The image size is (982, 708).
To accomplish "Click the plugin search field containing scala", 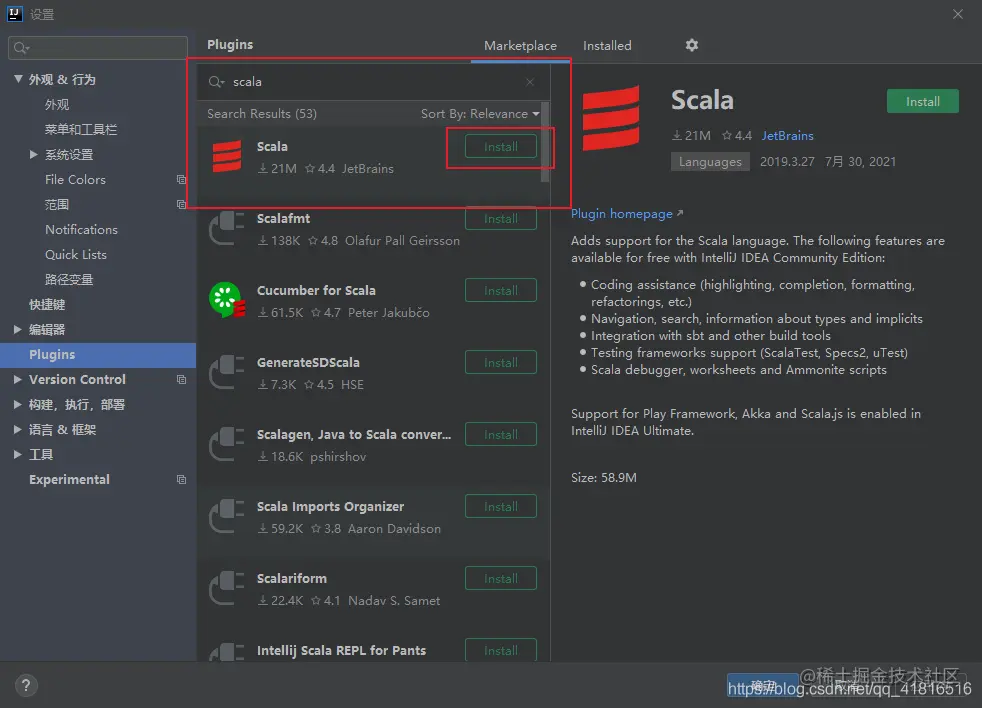I will [374, 82].
